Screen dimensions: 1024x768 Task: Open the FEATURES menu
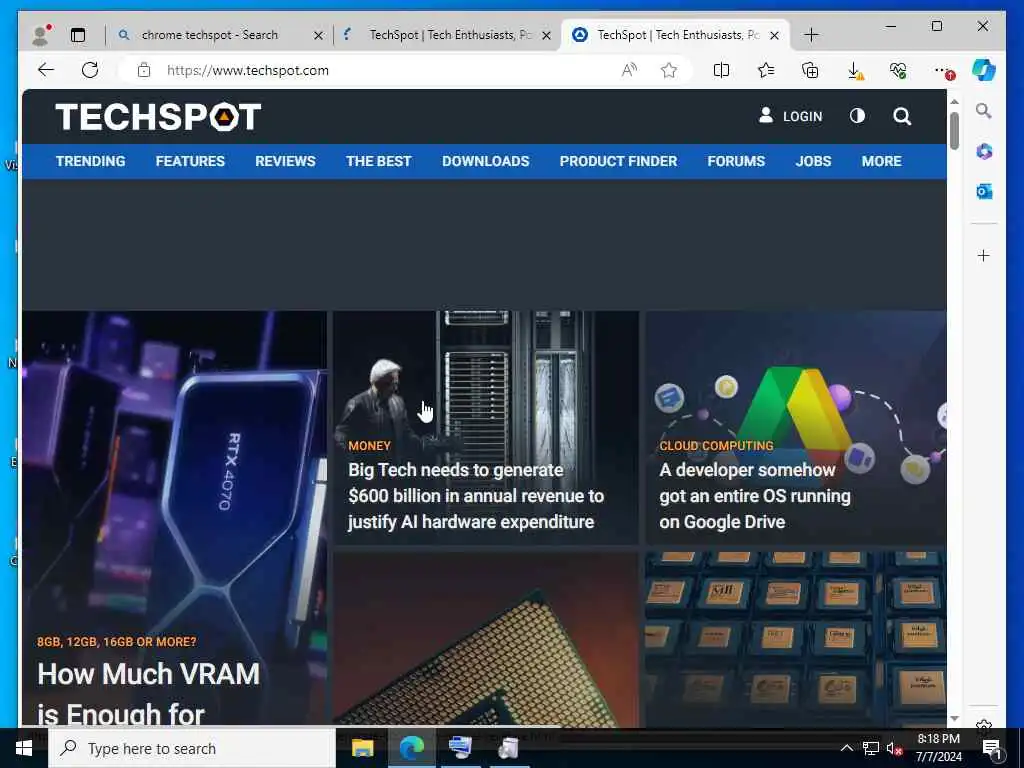190,161
